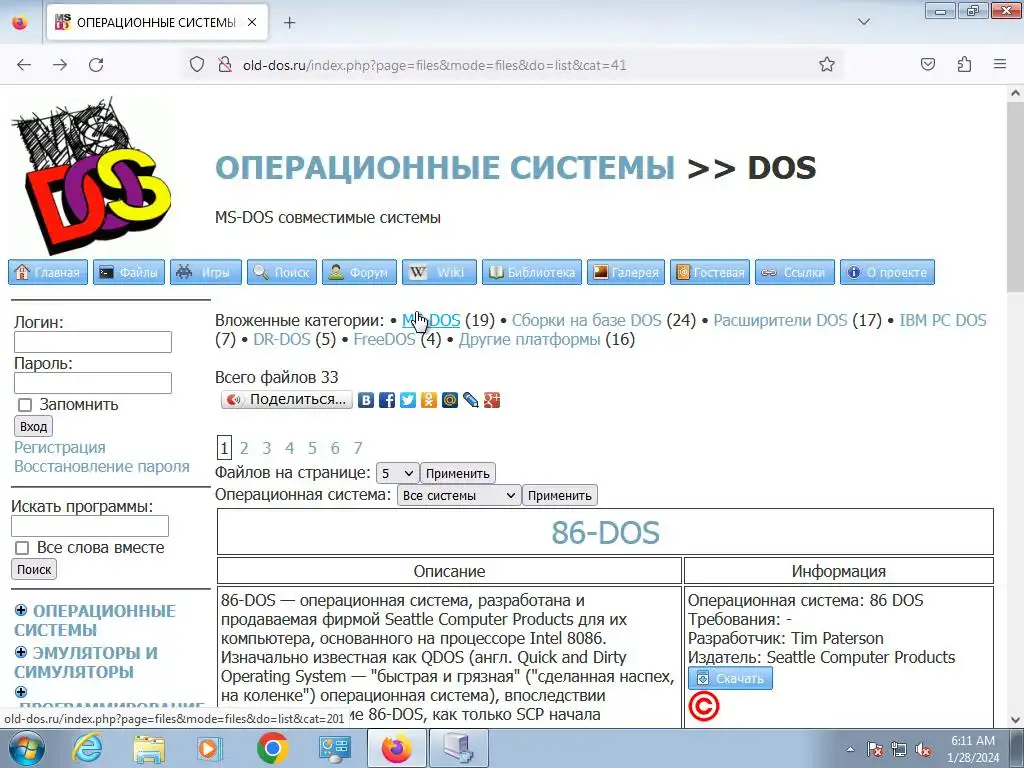Launch Internet Explorer from taskbar
This screenshot has width=1024, height=768.
(87, 748)
